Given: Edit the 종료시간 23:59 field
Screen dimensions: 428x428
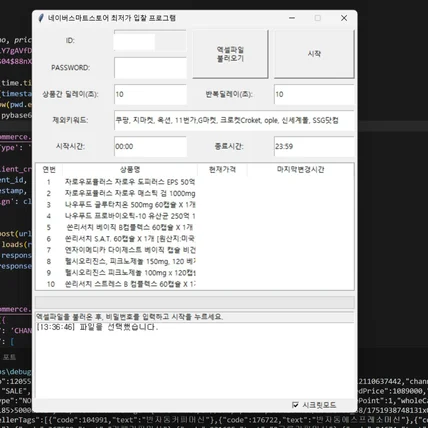Looking at the screenshot, I should pos(314,146).
